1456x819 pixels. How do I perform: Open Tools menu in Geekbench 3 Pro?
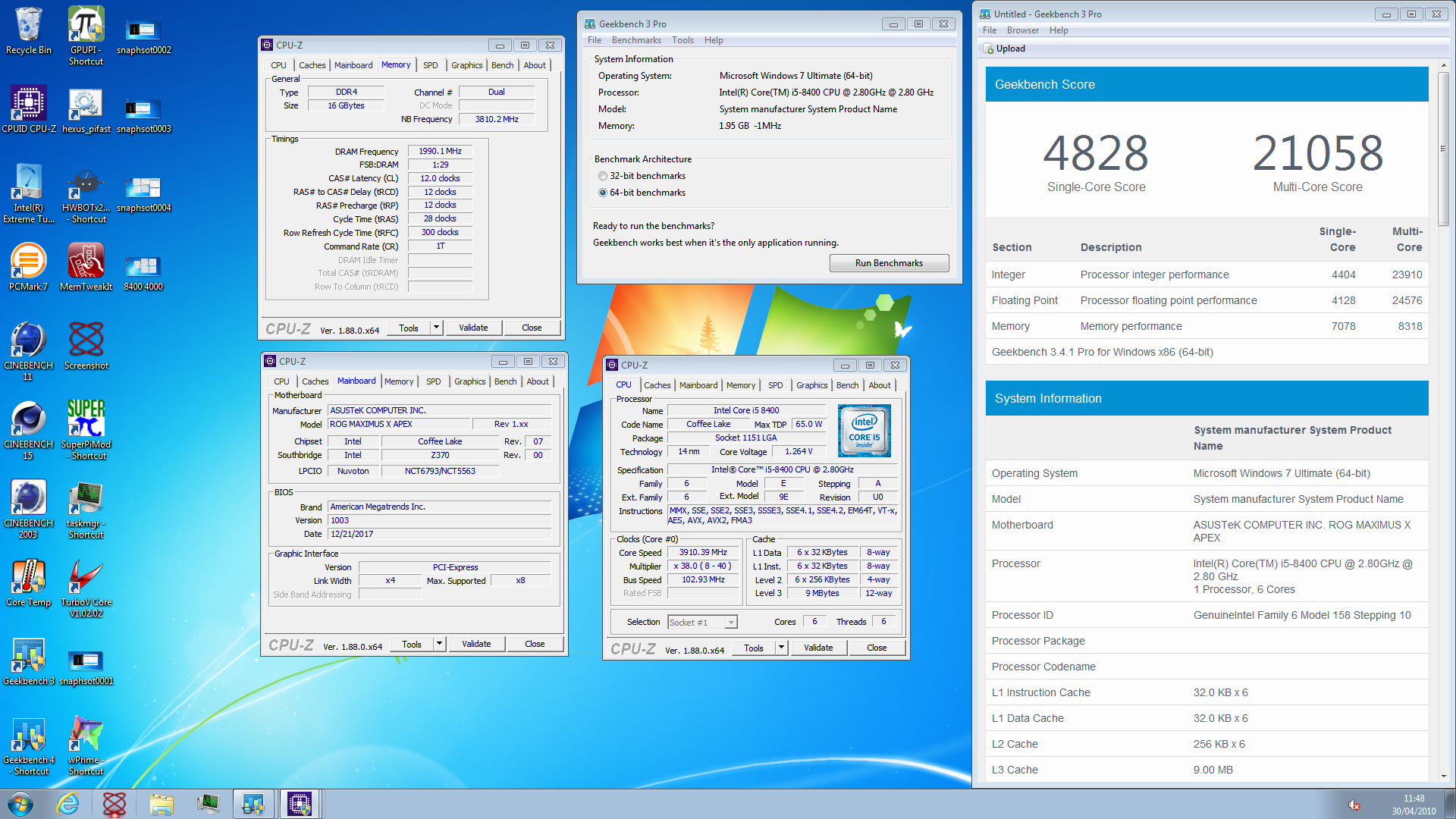click(682, 40)
